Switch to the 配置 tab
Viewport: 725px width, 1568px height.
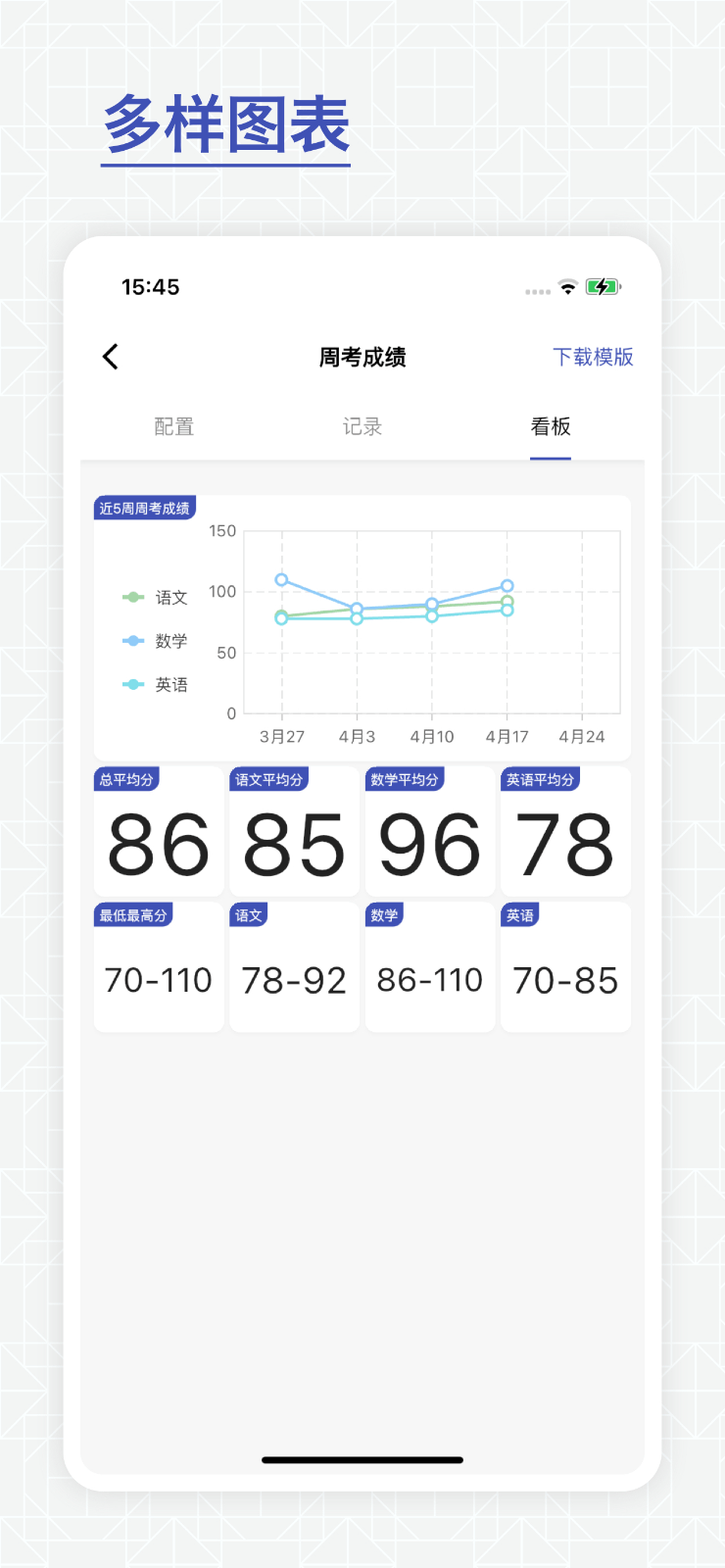tap(174, 426)
